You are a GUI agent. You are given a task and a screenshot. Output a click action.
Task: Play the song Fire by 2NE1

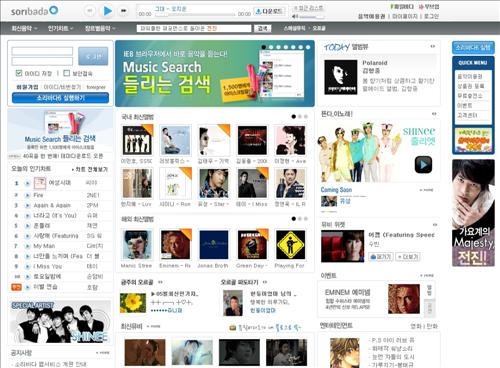(x=28, y=195)
